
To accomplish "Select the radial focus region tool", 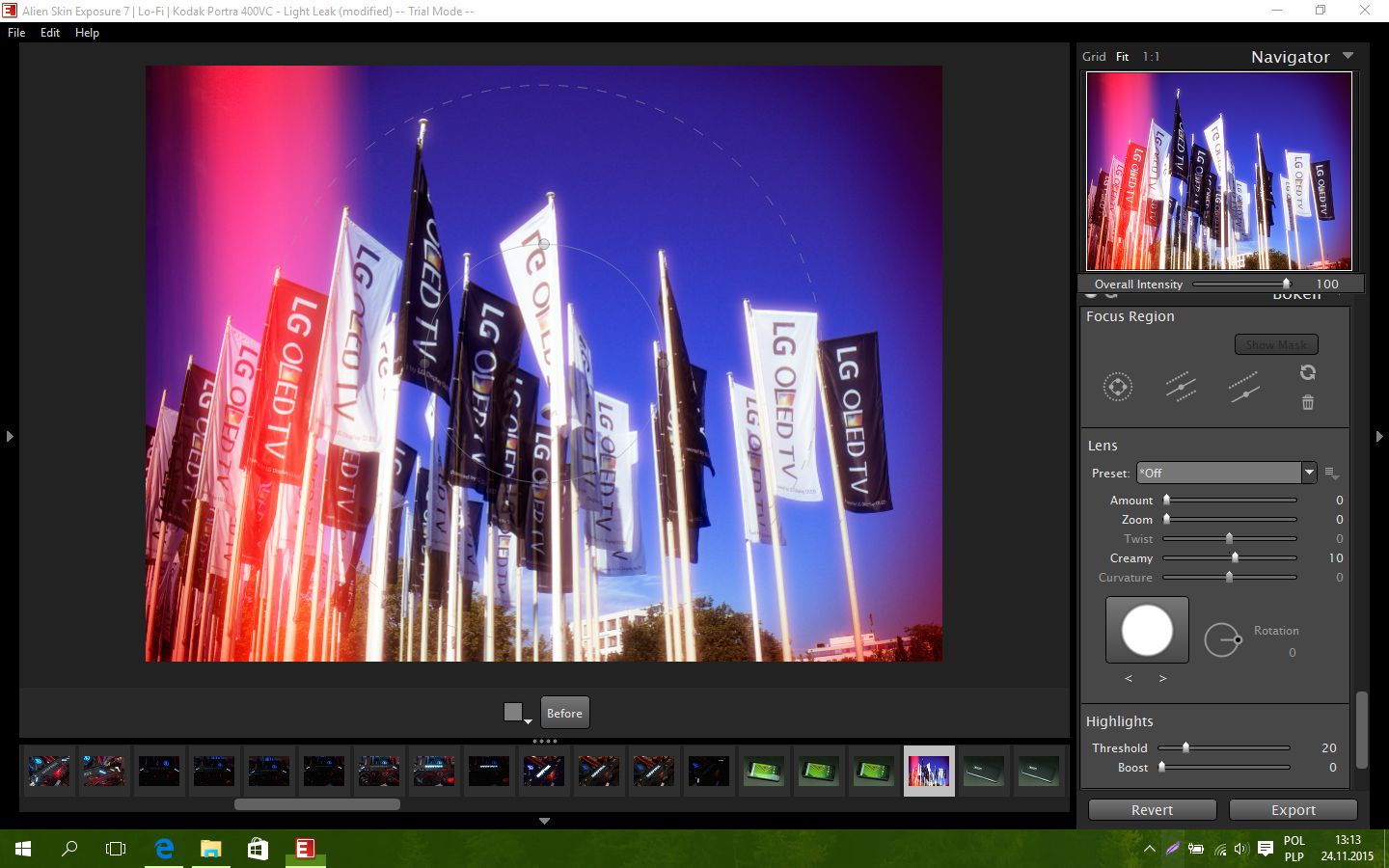I will 1118,387.
